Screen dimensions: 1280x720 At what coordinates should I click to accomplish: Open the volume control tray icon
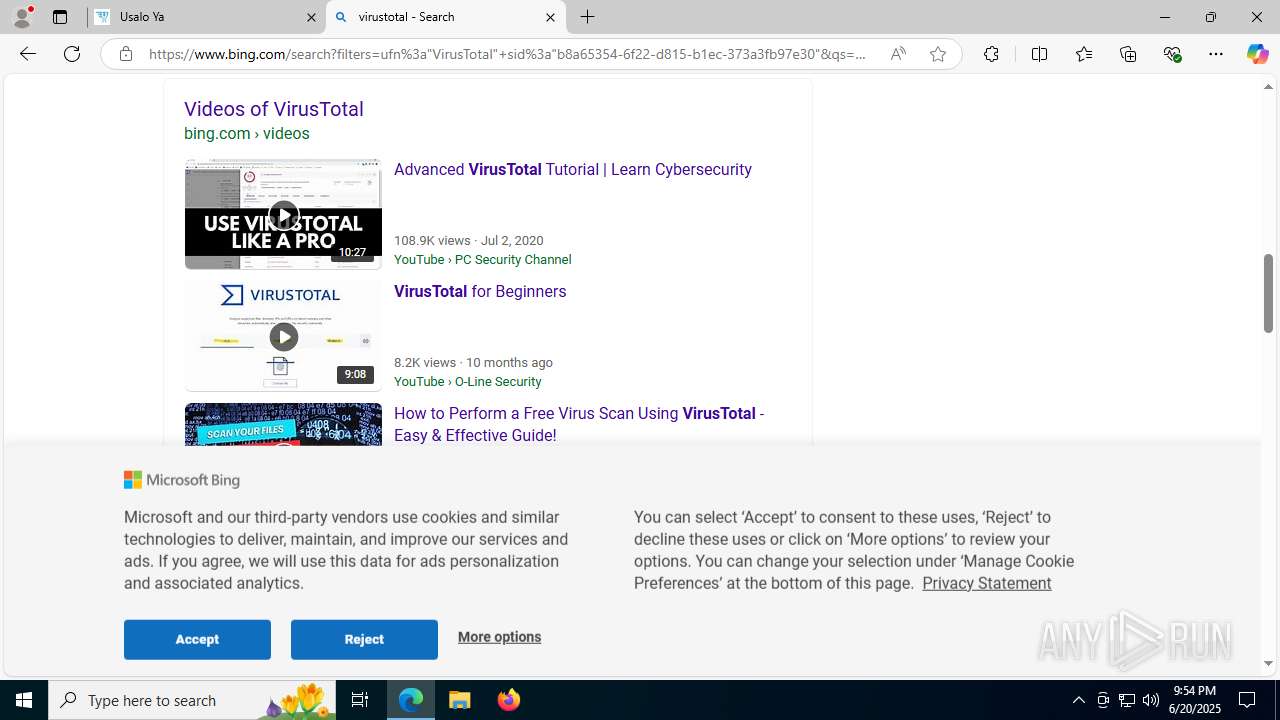pyautogui.click(x=1151, y=700)
